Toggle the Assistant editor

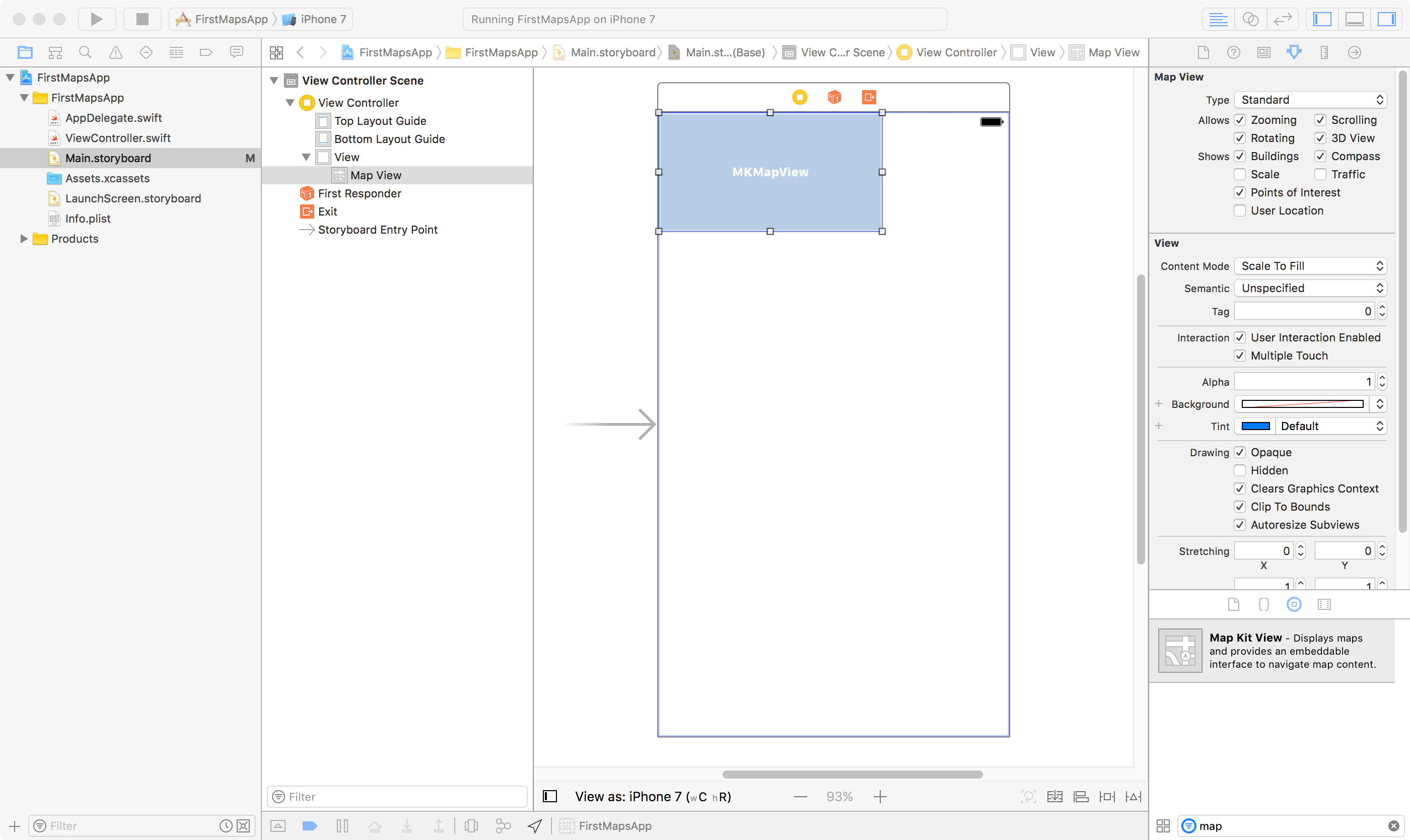click(1251, 19)
